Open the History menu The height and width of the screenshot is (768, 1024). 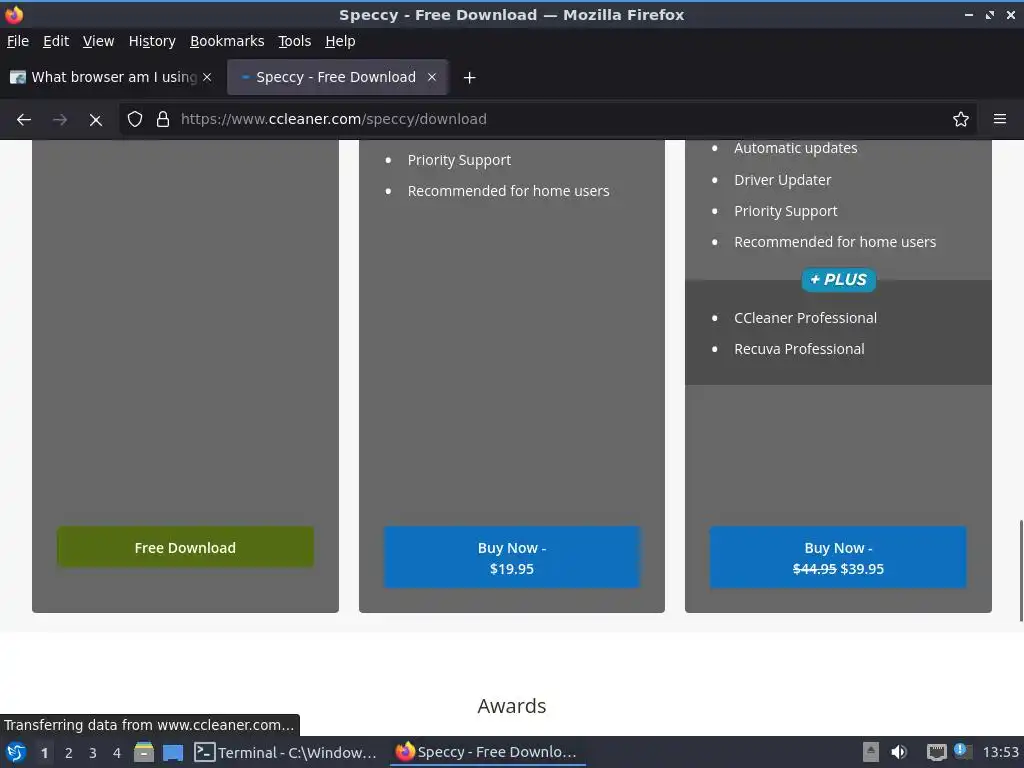coord(152,41)
